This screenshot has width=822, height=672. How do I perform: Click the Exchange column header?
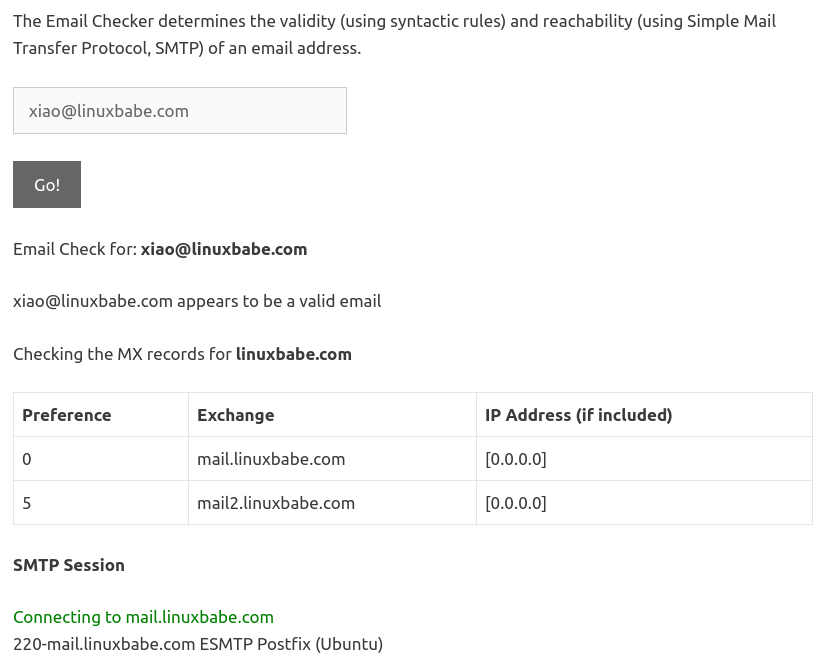(236, 415)
